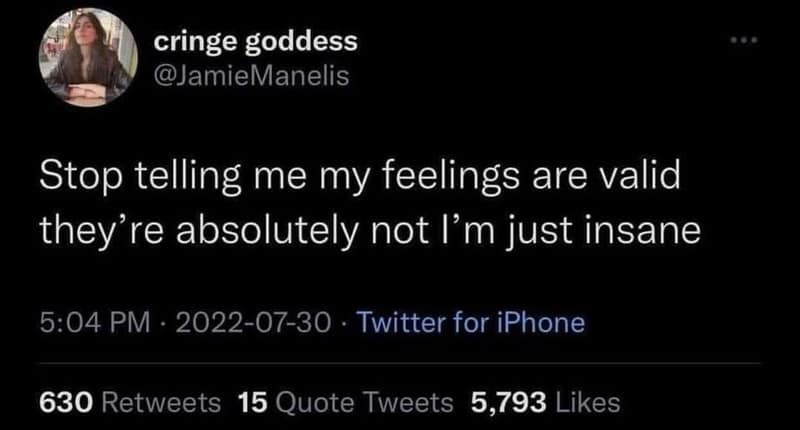Click the word "absolutely" in the tweet
This screenshot has width=800, height=430.
click(x=260, y=230)
